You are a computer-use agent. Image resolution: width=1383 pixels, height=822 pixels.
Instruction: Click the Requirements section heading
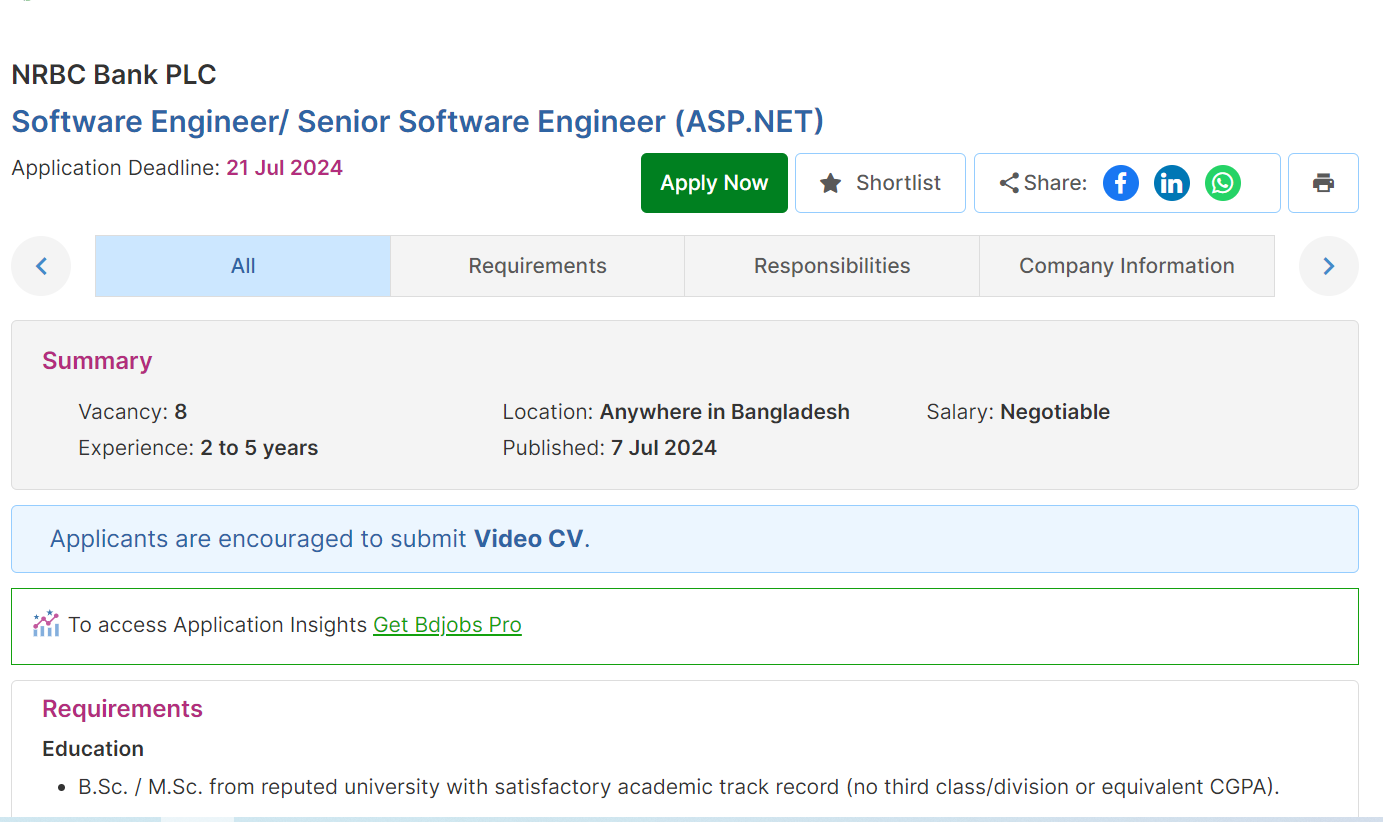tap(122, 709)
